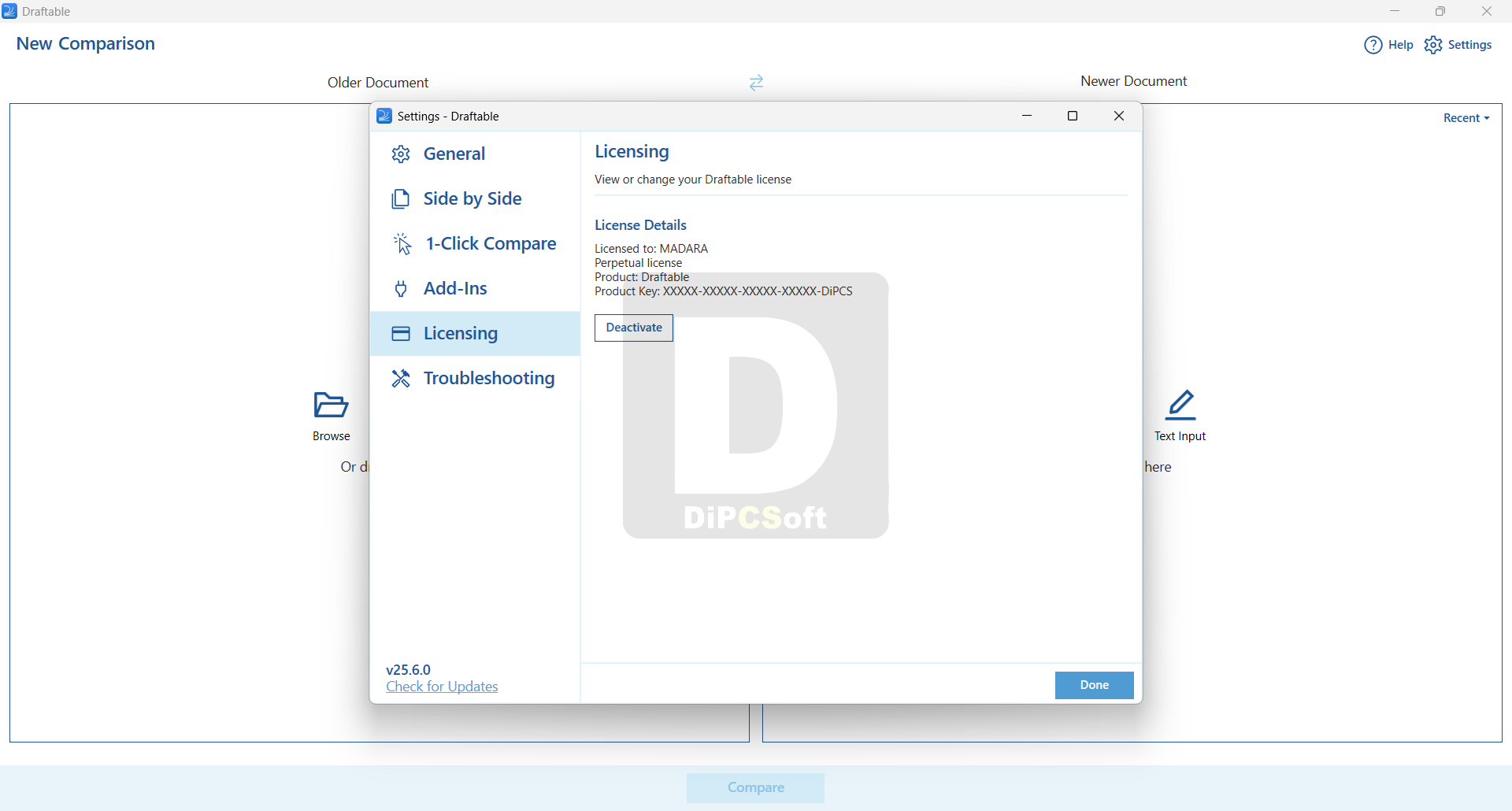Click the Add-Ins plug icon
Image resolution: width=1512 pixels, height=811 pixels.
[x=401, y=289]
